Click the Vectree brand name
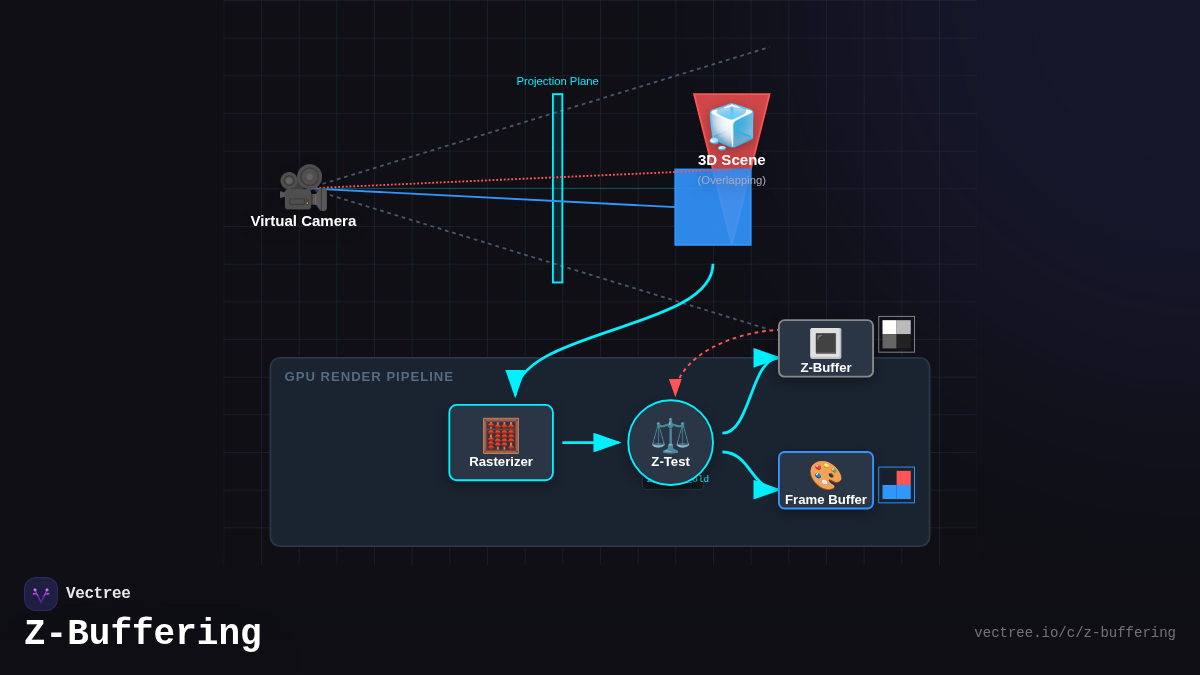Image resolution: width=1200 pixels, height=675 pixels. coord(98,594)
